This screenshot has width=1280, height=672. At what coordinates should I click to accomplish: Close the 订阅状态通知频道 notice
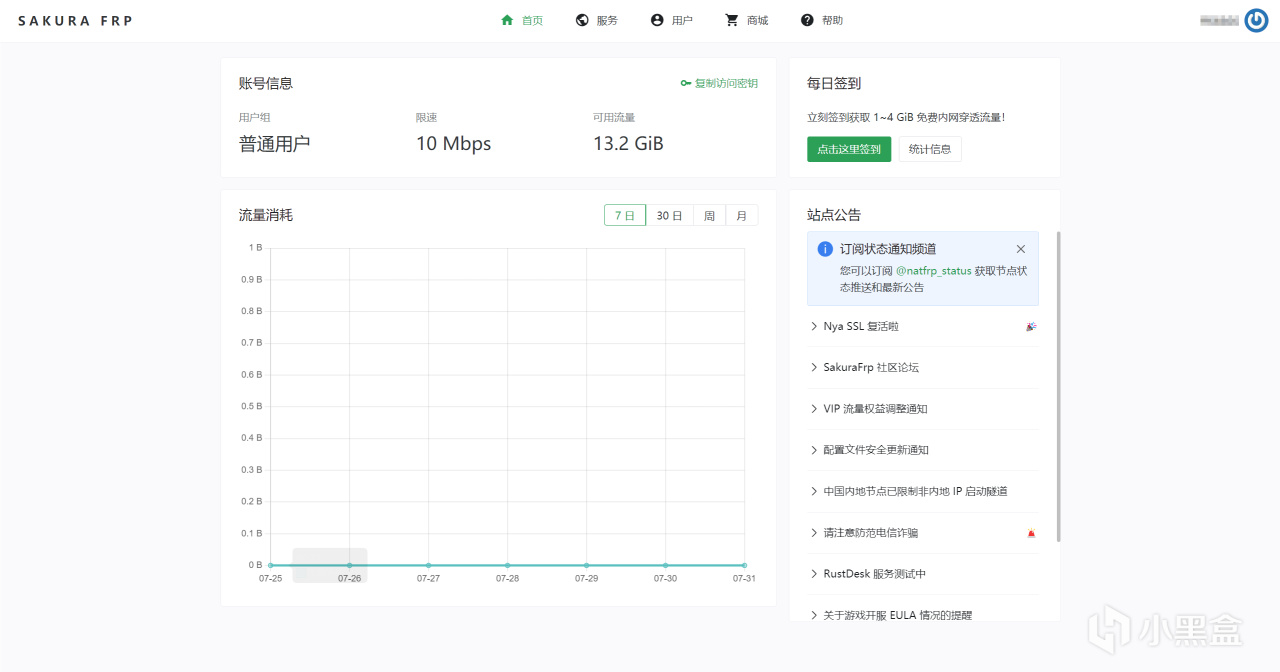[x=1021, y=249]
